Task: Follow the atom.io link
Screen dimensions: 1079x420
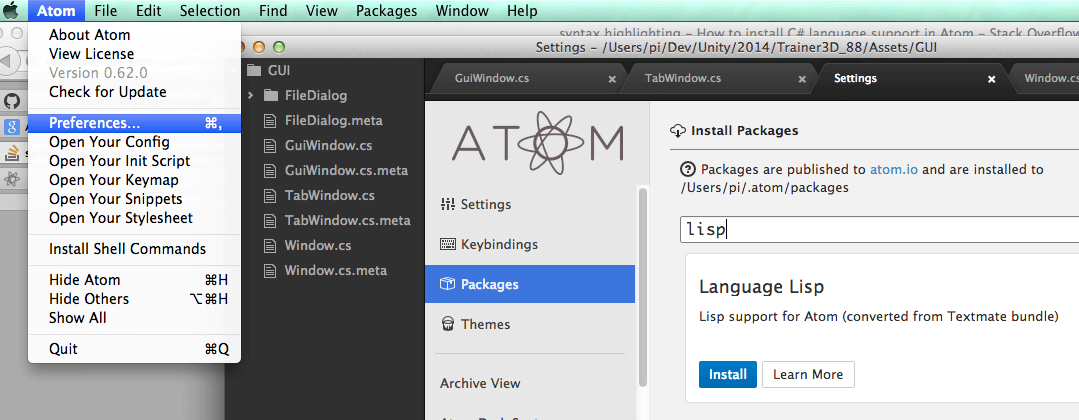Action: point(894,169)
